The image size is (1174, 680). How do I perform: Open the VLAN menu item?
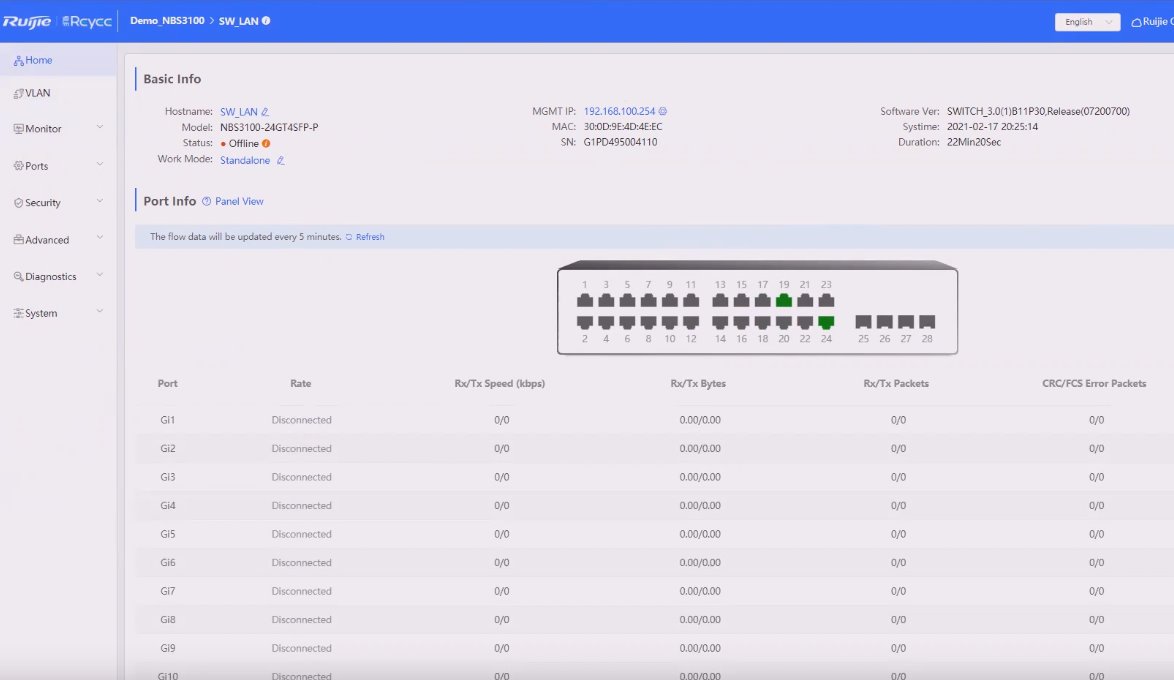pyautogui.click(x=38, y=93)
